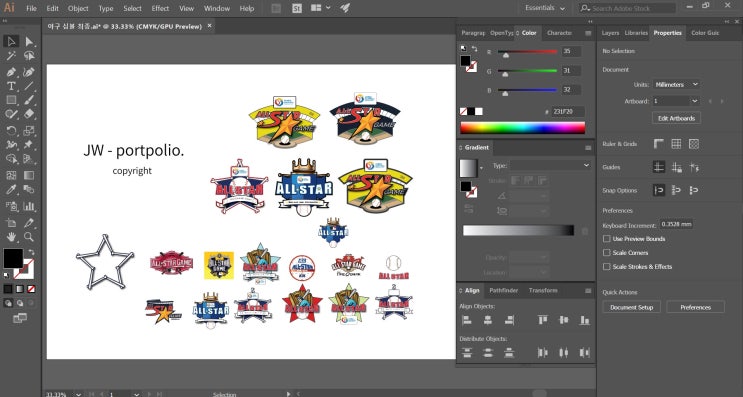The image size is (743, 397).
Task: Select the Paintbrush tool
Action: pos(29,100)
